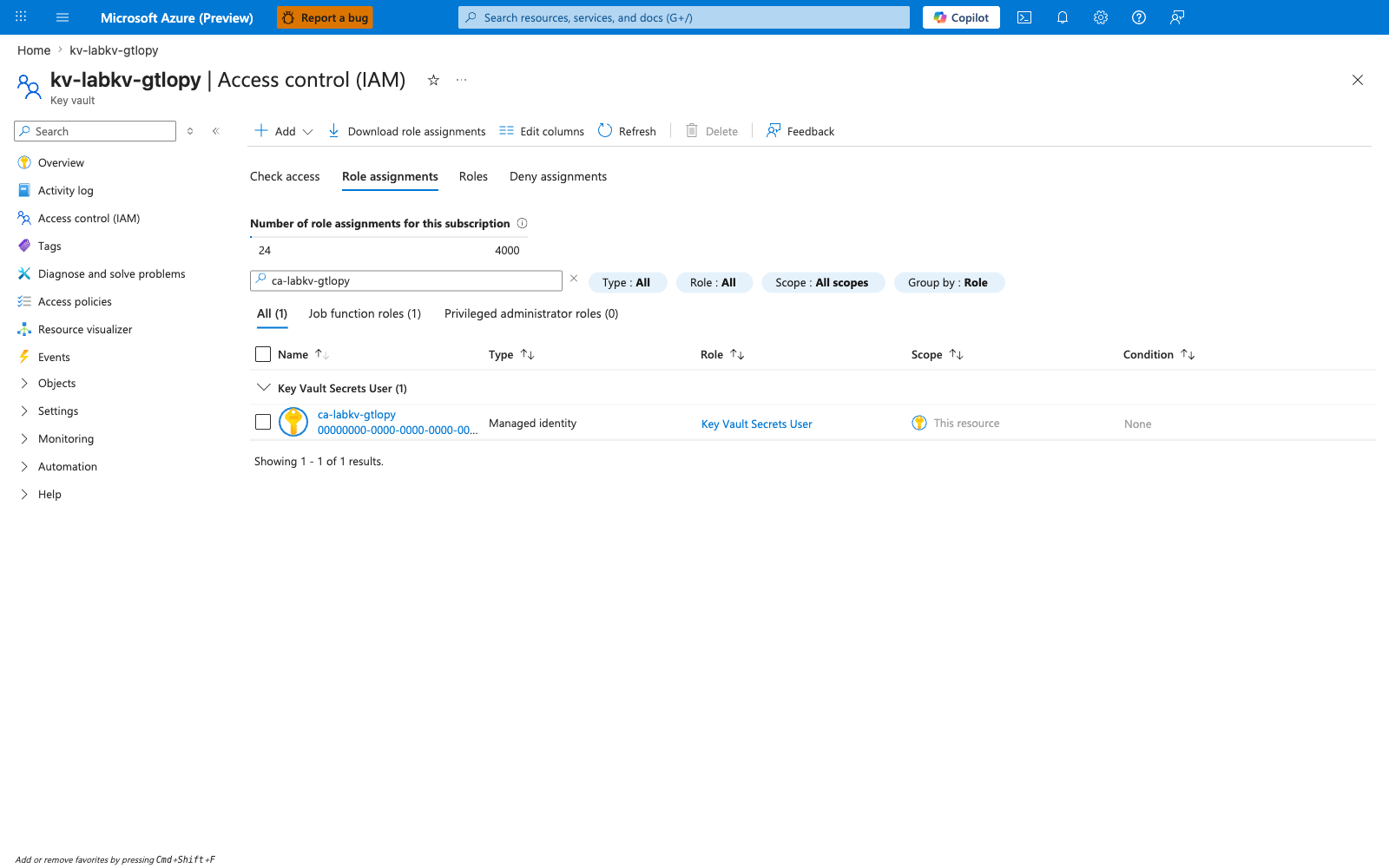Screen dimensions: 1389x868
Task: Clear the ca-labkv-gtlopy search filter with X
Action: 574,279
